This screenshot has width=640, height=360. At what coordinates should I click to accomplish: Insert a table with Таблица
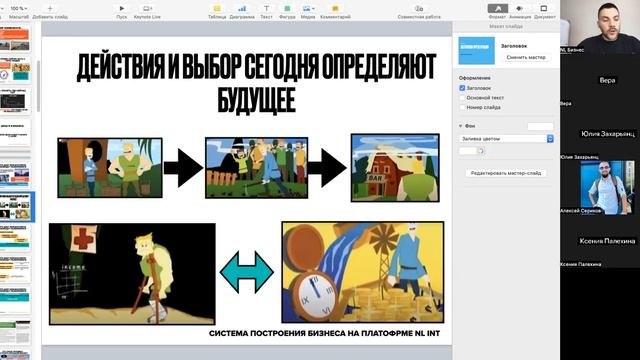click(x=217, y=8)
